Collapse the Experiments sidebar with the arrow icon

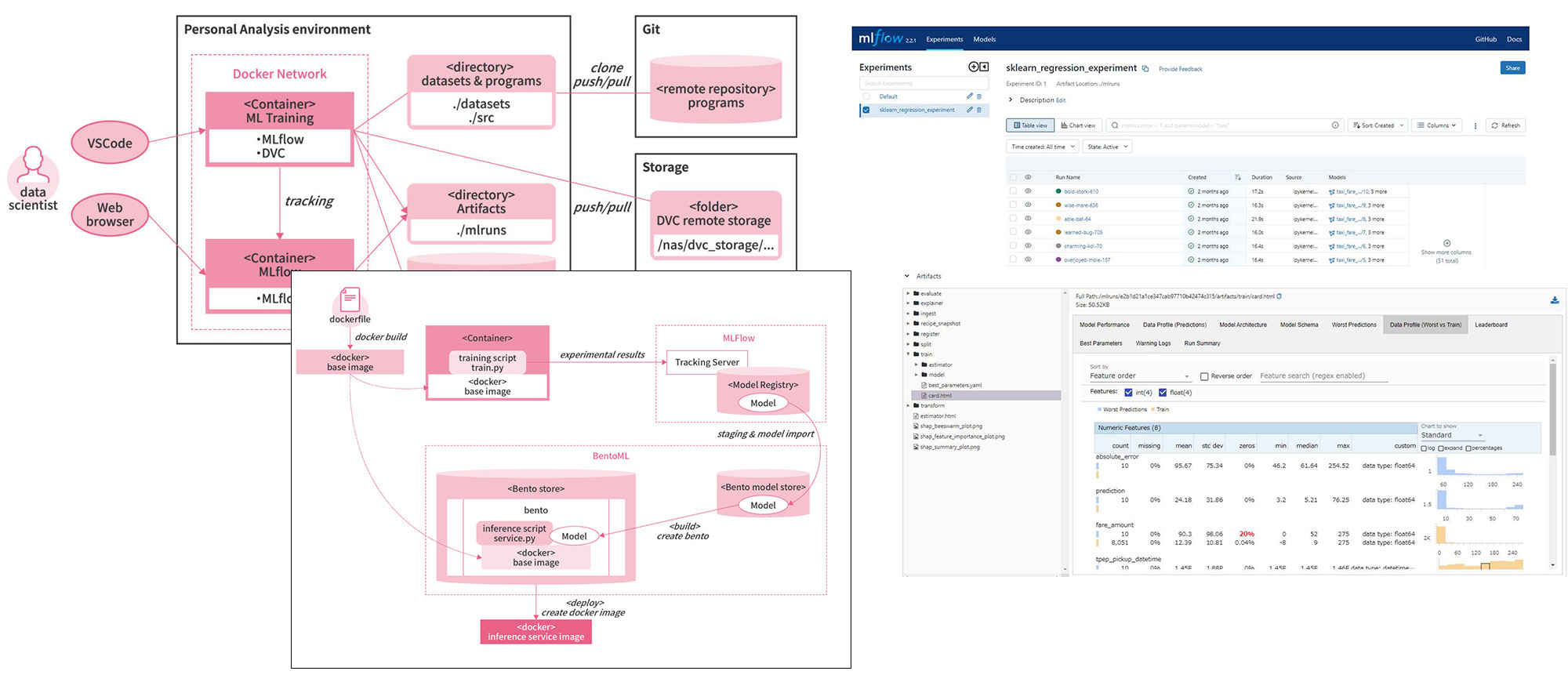tap(984, 67)
